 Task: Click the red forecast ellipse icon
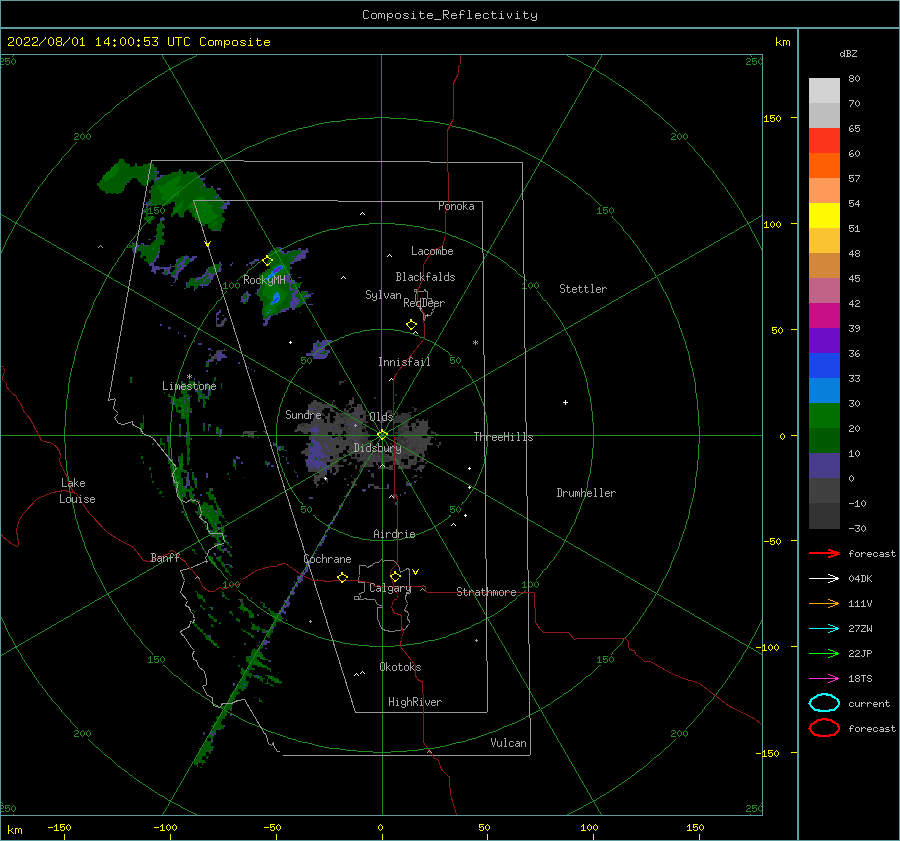coord(824,728)
